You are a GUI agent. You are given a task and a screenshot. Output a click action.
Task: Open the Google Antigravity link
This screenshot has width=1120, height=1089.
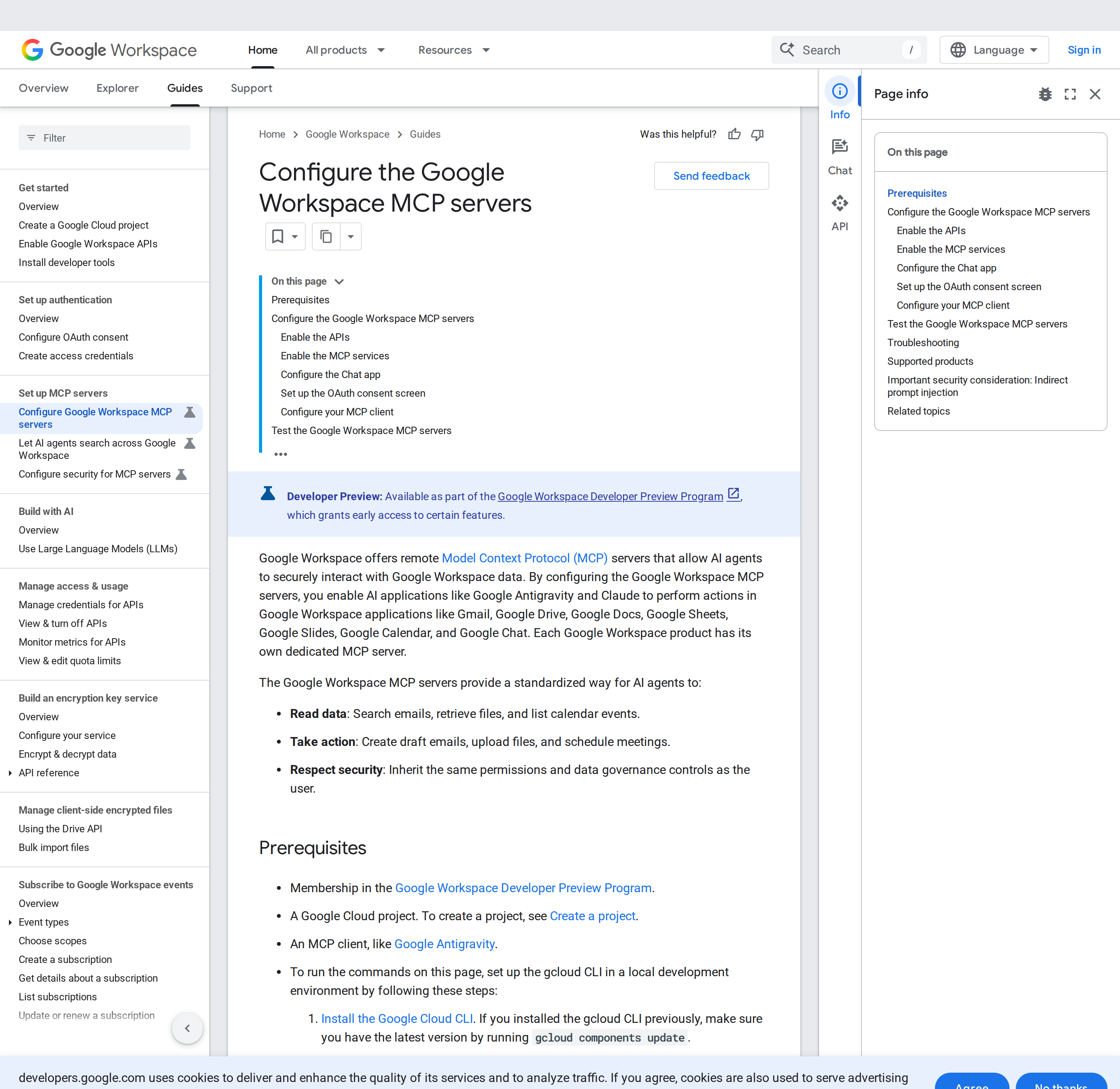coord(444,944)
